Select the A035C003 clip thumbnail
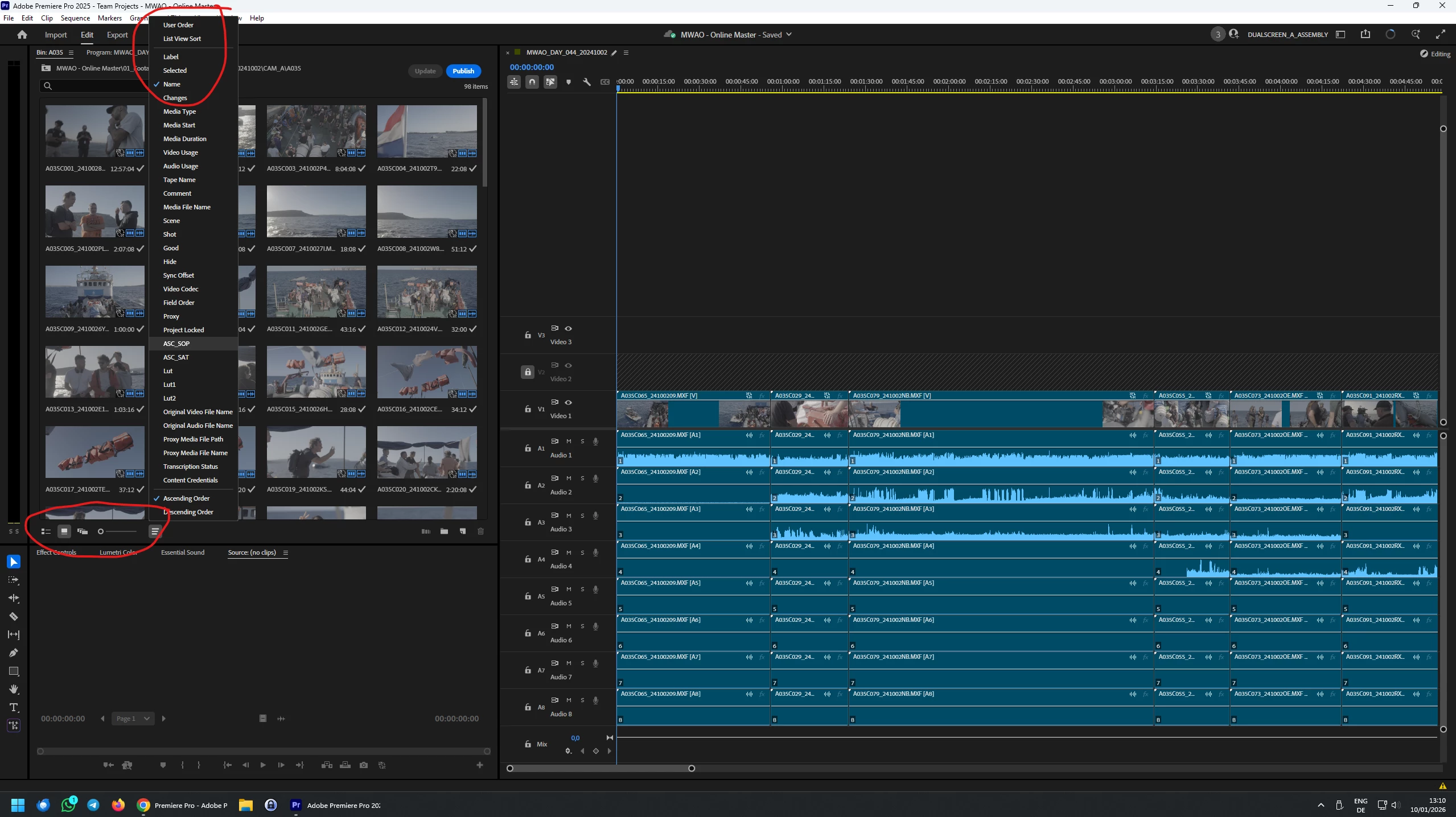This screenshot has width=1456, height=817. 316,131
